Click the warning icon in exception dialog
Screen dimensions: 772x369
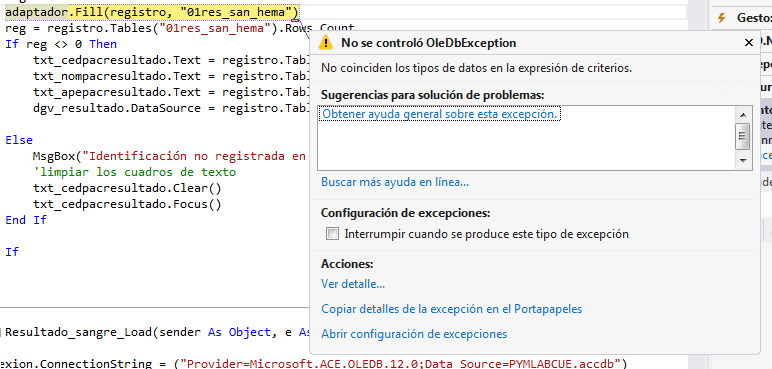point(325,43)
